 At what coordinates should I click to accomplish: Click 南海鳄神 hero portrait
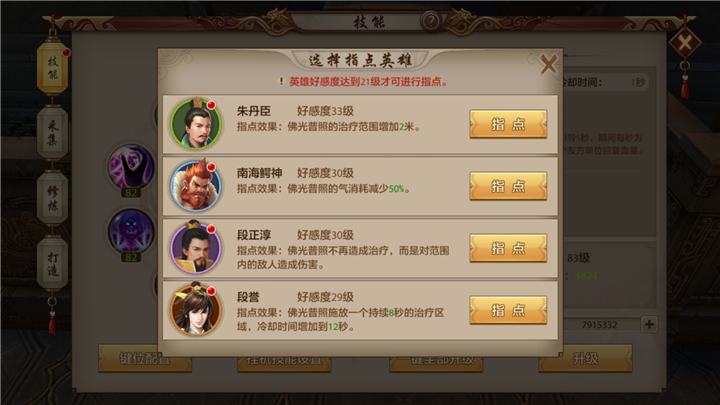196,186
